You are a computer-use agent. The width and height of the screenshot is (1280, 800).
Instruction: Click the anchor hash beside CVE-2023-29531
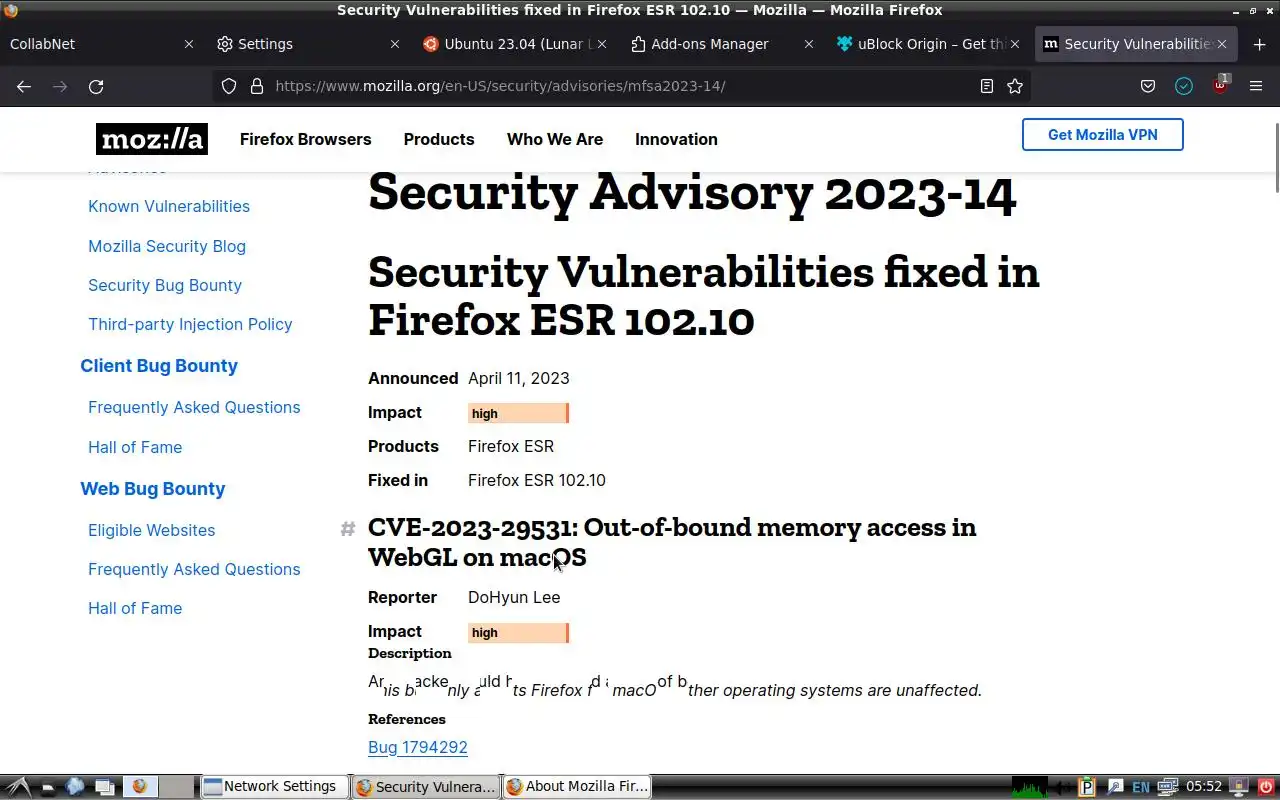348,528
